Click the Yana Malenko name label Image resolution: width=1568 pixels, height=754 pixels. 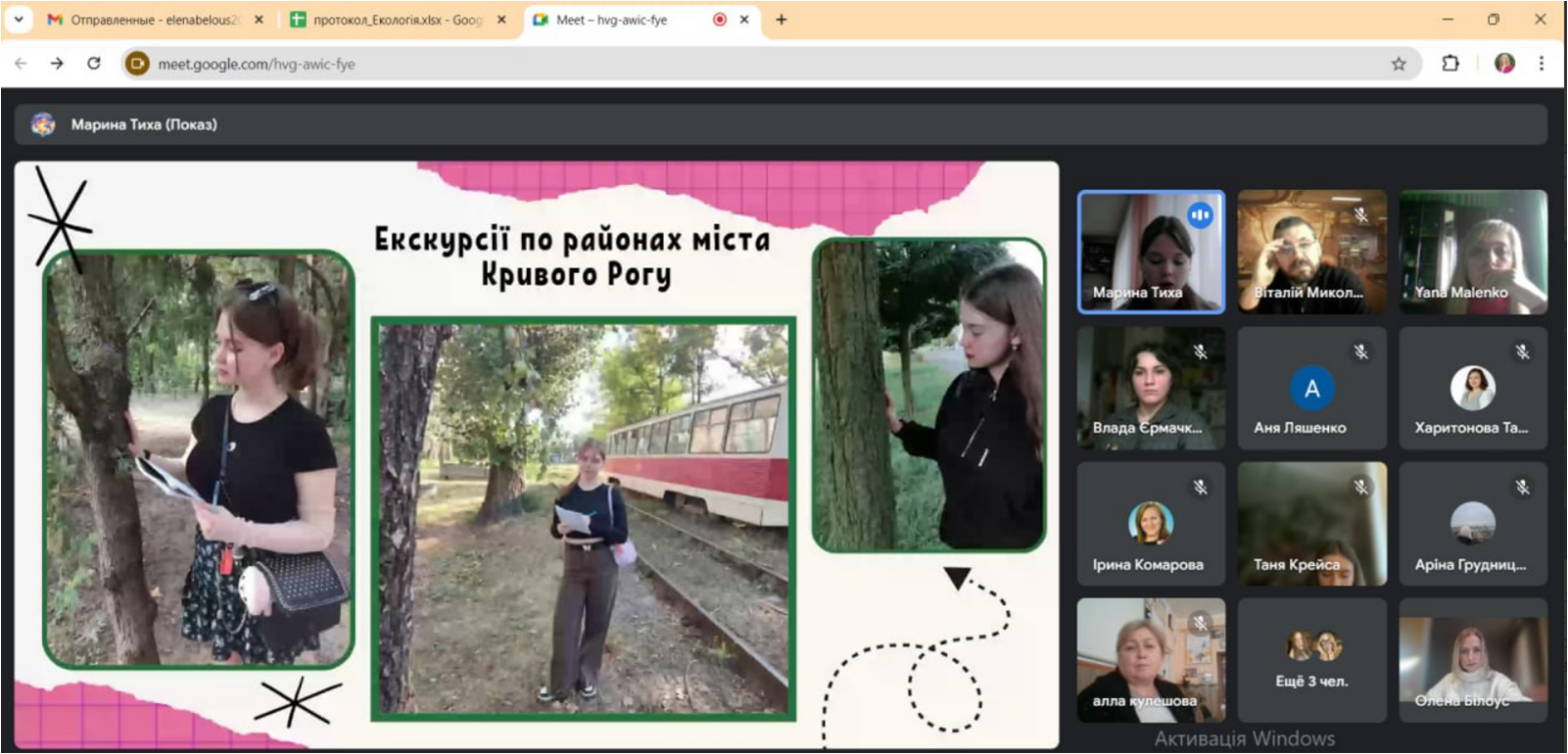1460,292
